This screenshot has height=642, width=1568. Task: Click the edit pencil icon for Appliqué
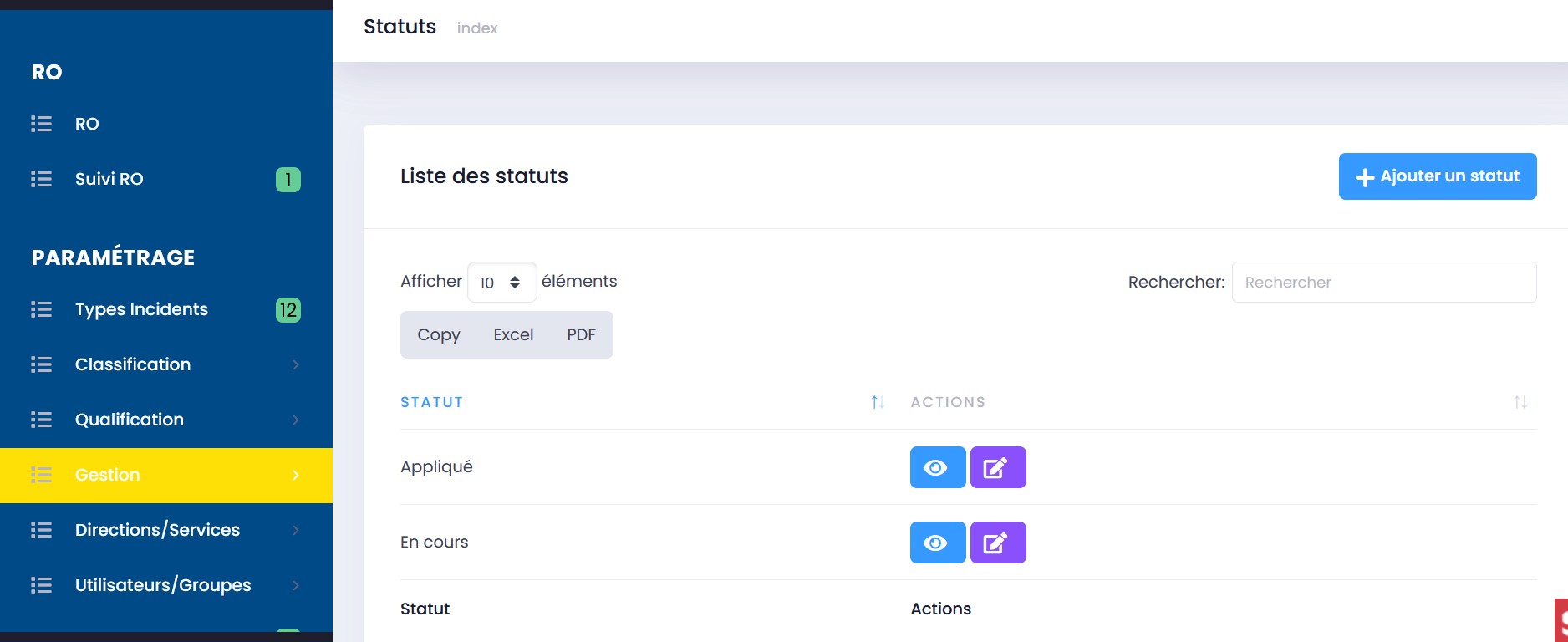[x=997, y=467]
